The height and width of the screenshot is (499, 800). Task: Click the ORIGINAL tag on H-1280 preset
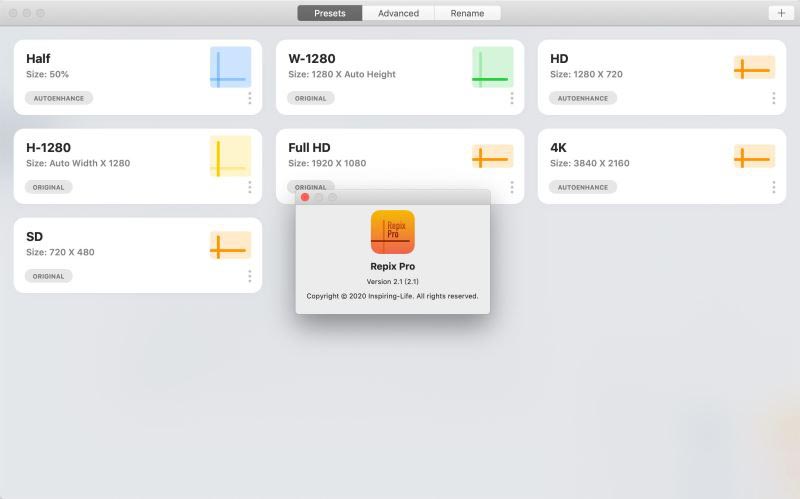click(48, 187)
